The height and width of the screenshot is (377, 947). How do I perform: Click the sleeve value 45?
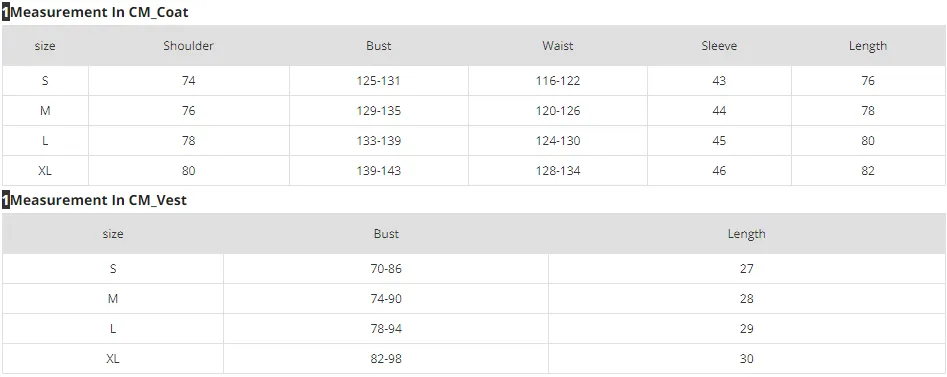[719, 141]
